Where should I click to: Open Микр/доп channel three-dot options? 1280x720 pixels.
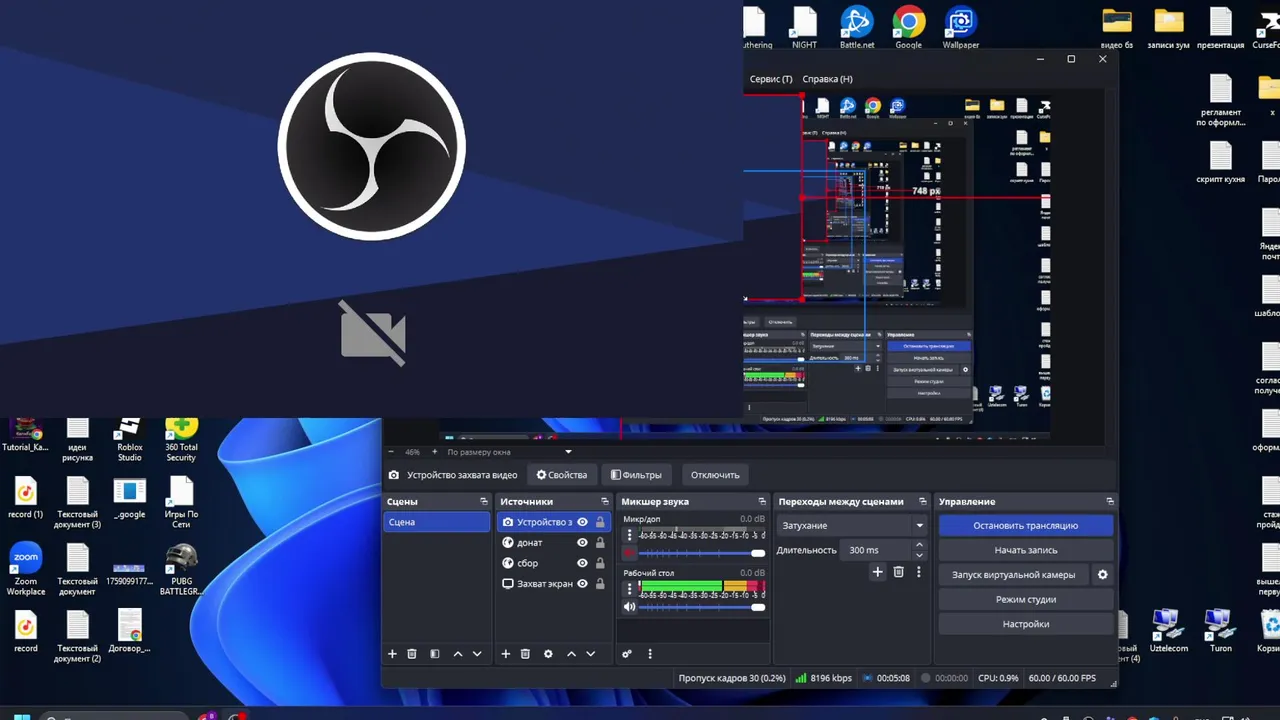pyautogui.click(x=629, y=536)
